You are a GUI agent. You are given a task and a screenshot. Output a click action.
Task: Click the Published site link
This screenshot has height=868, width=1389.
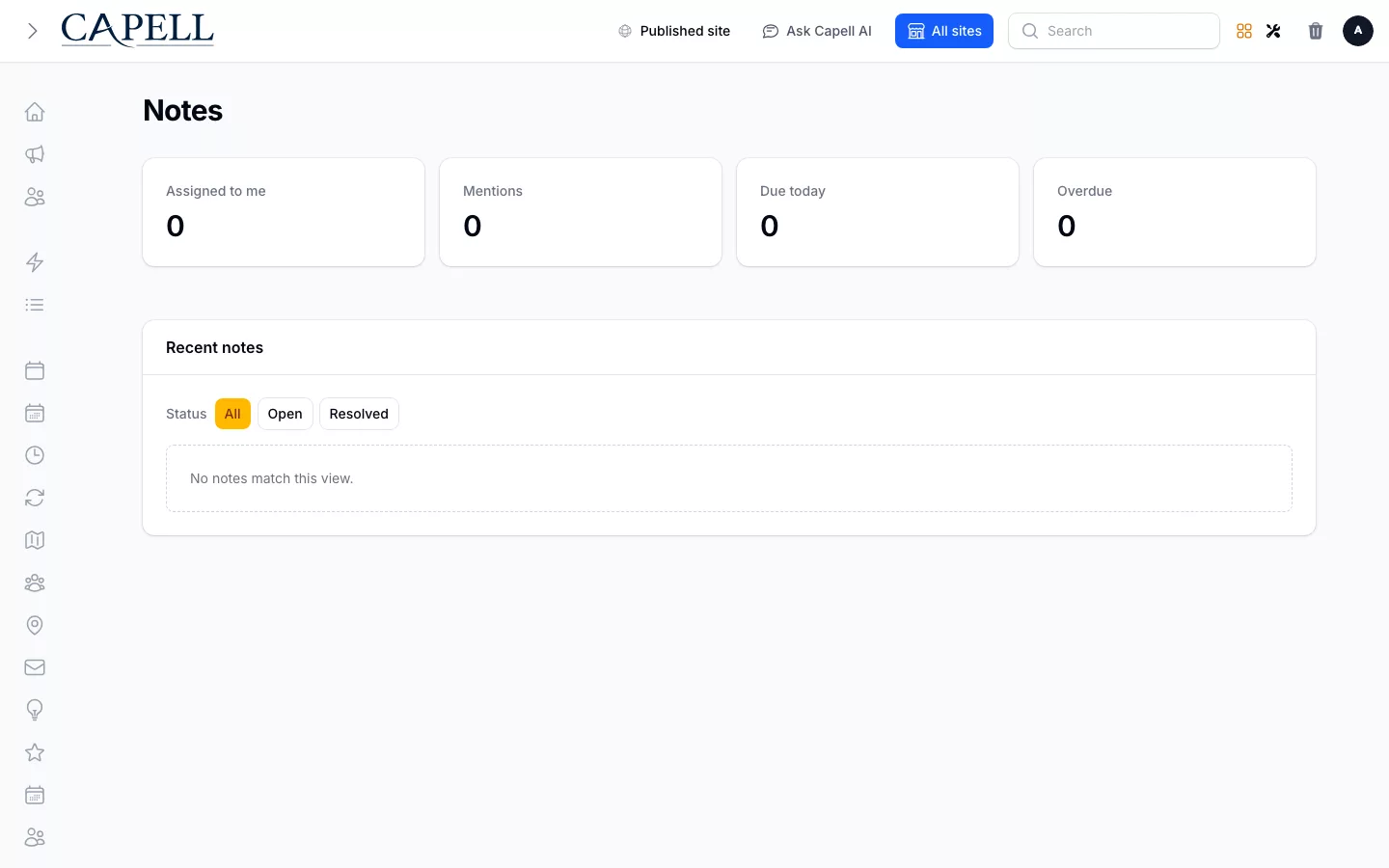click(674, 31)
